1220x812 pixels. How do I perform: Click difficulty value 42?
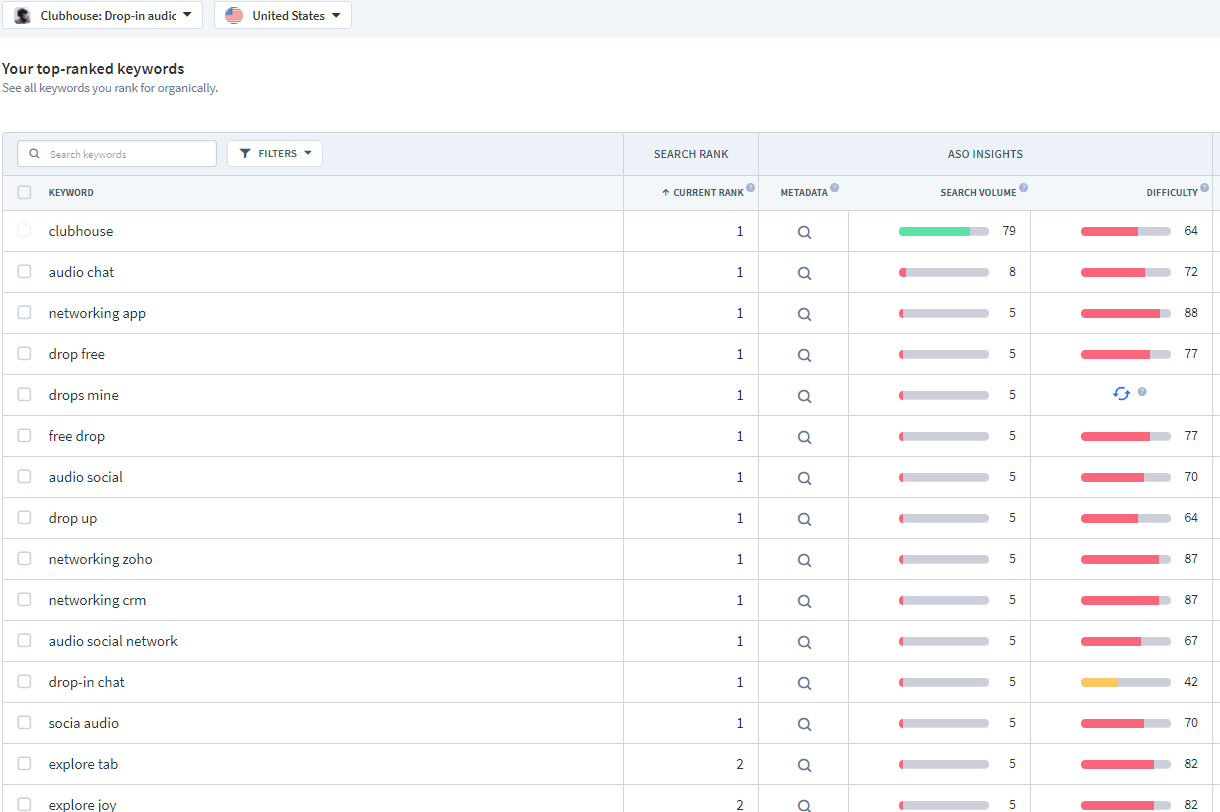(x=1191, y=682)
